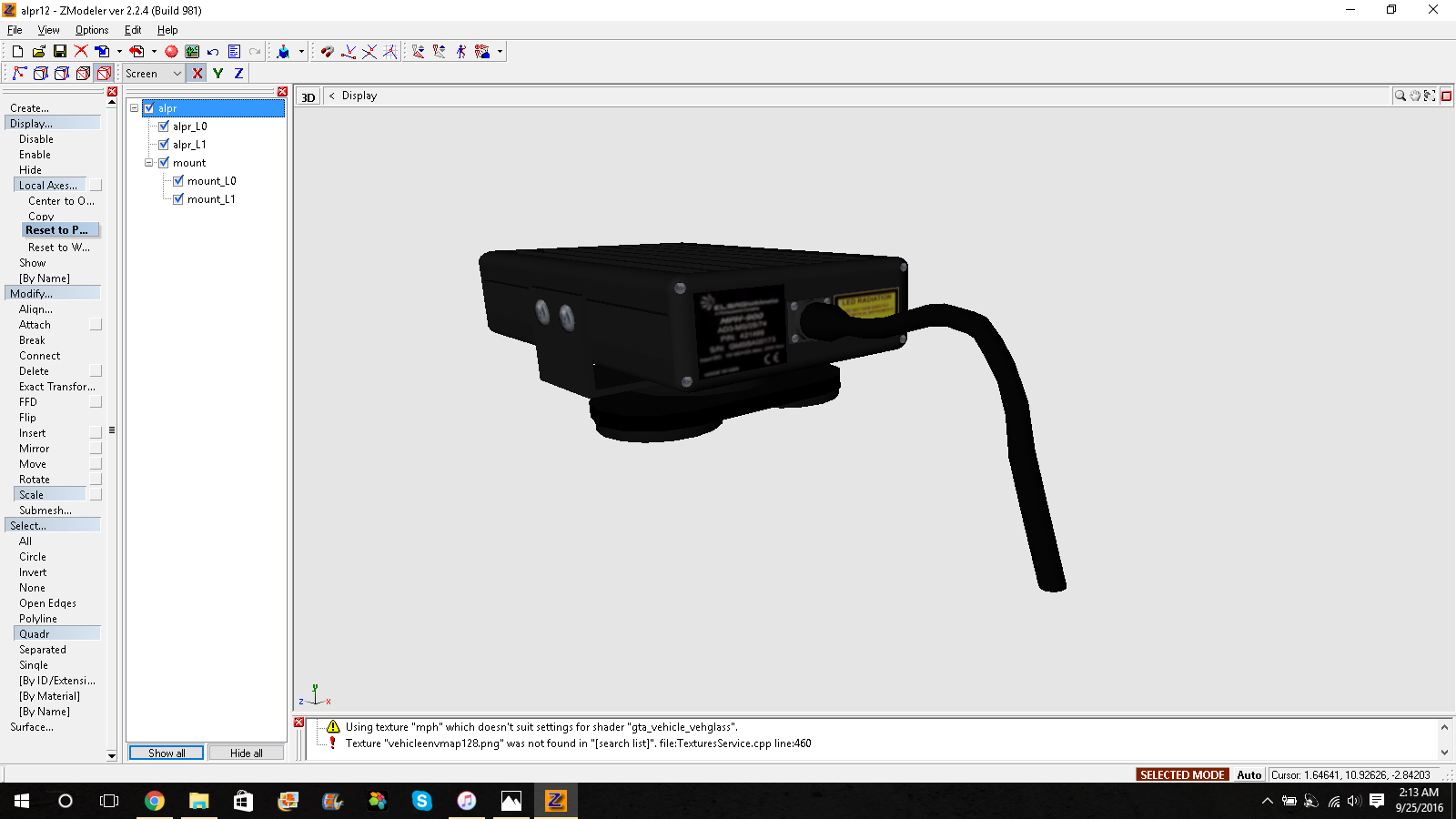Open the Edit menu
This screenshot has width=1456, height=819.
(133, 30)
